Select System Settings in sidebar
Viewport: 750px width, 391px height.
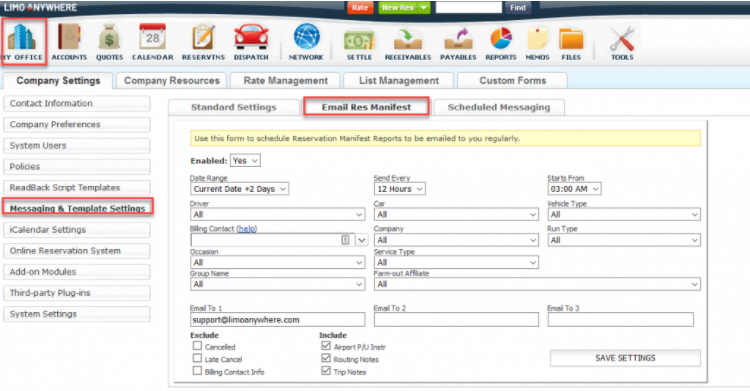(77, 314)
